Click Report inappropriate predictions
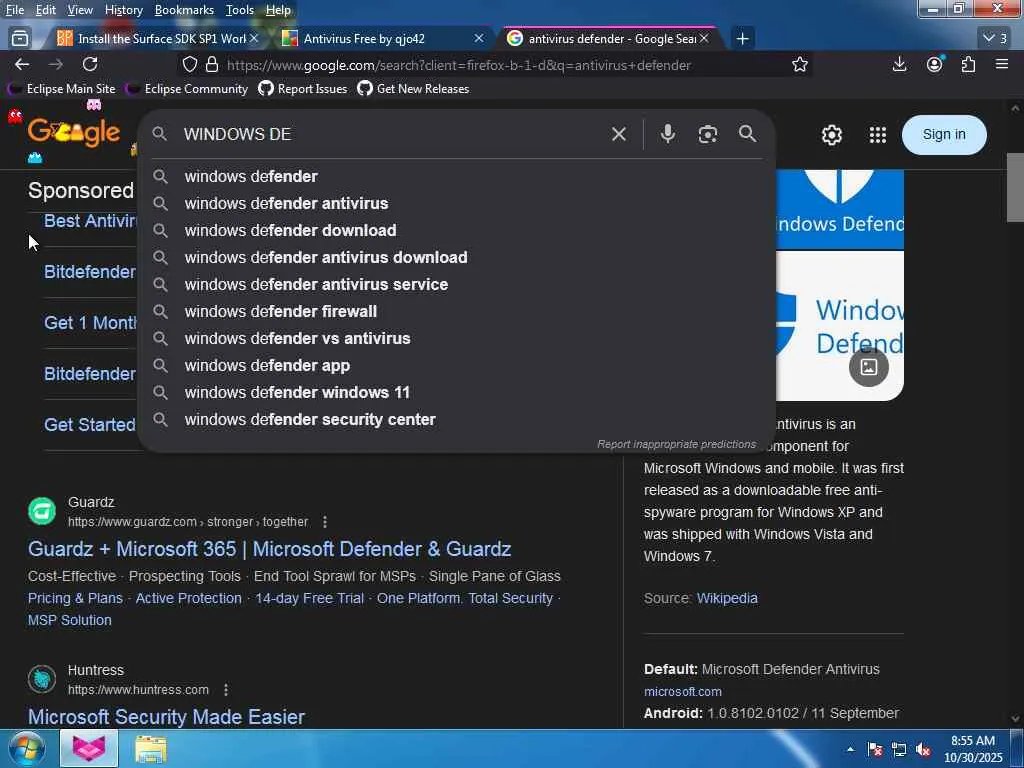1024x768 pixels. tap(677, 444)
